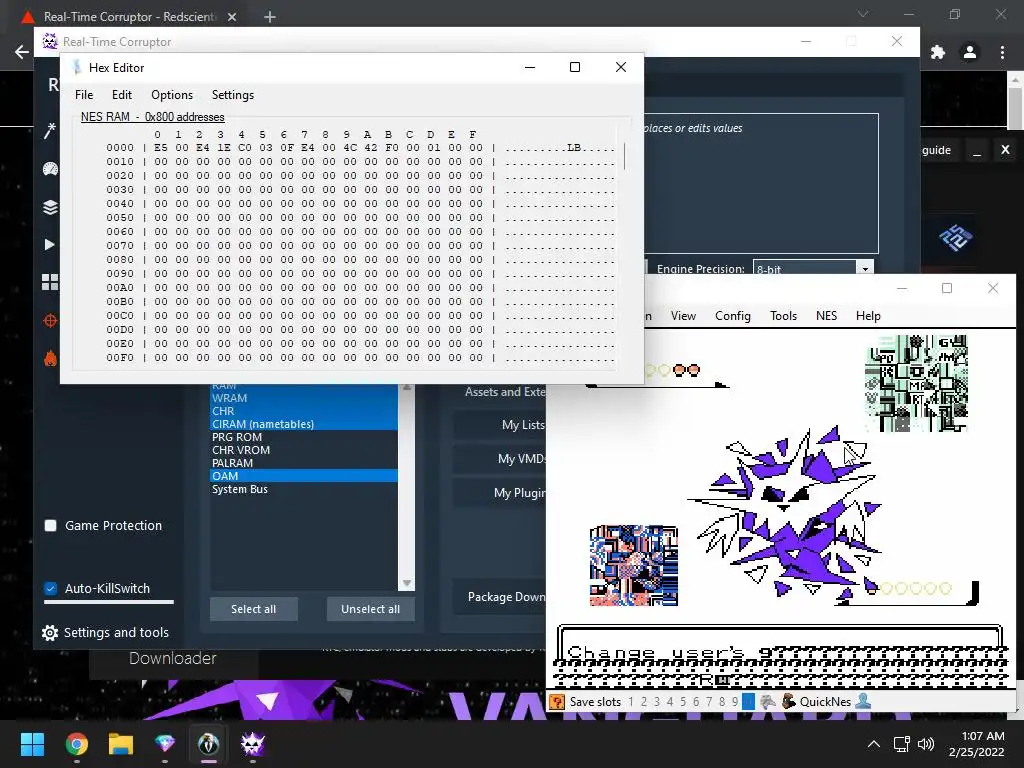Click the question block icon in emulator status bar
The height and width of the screenshot is (768, 1024).
click(x=557, y=702)
